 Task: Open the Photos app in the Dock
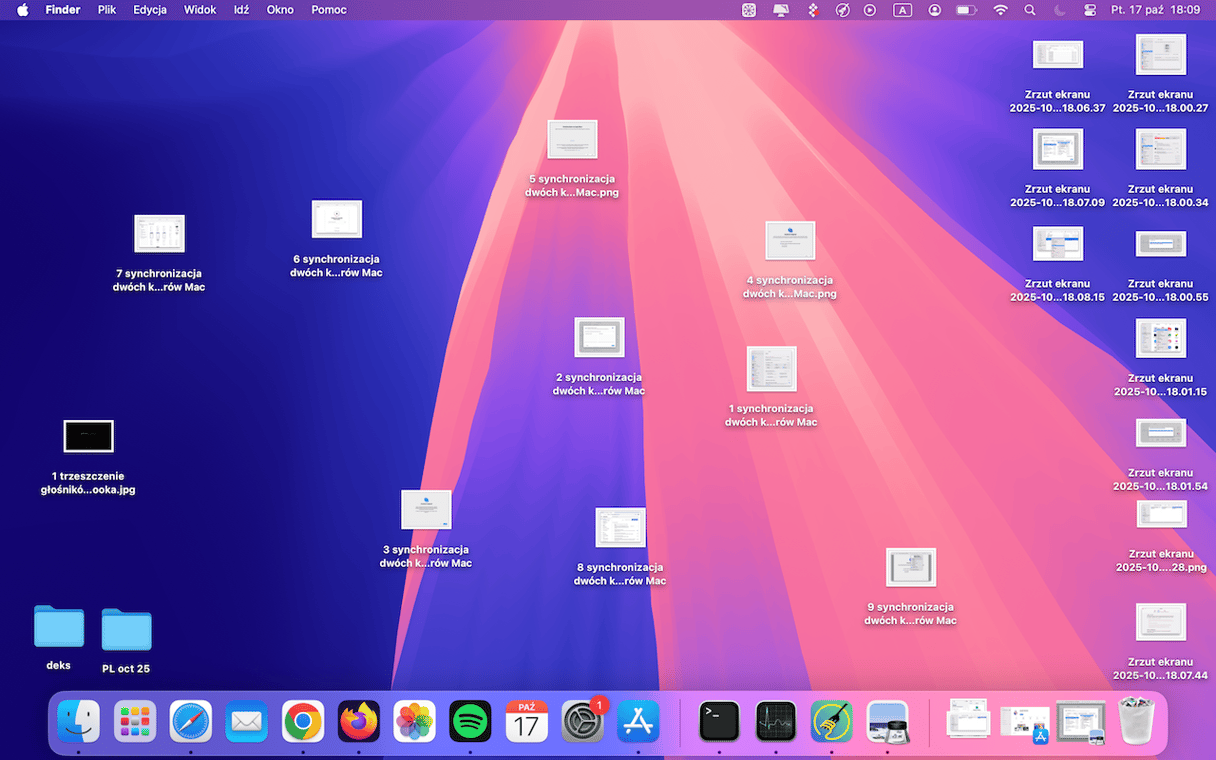(414, 721)
